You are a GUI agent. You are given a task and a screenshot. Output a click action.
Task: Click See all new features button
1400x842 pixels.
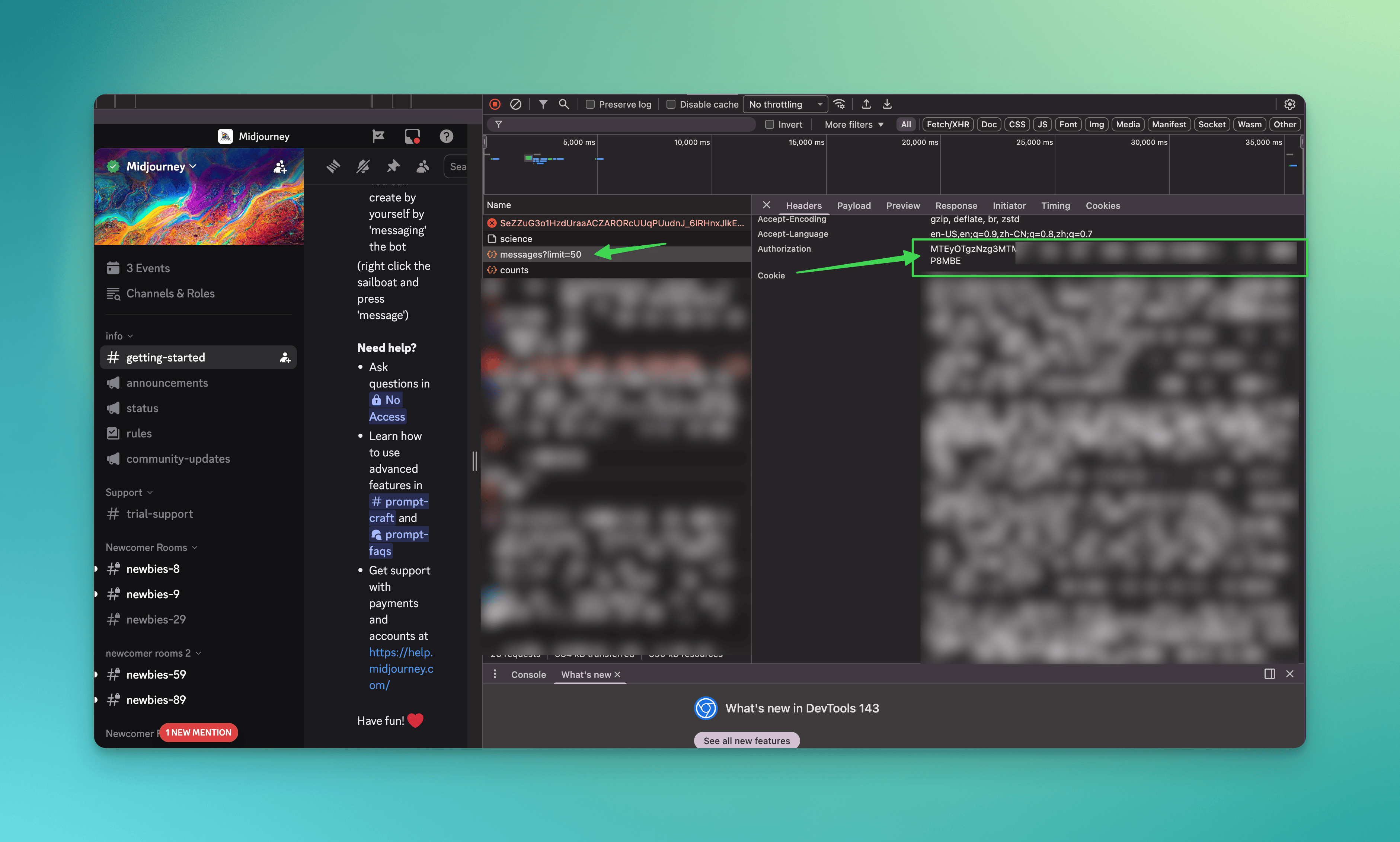click(747, 740)
